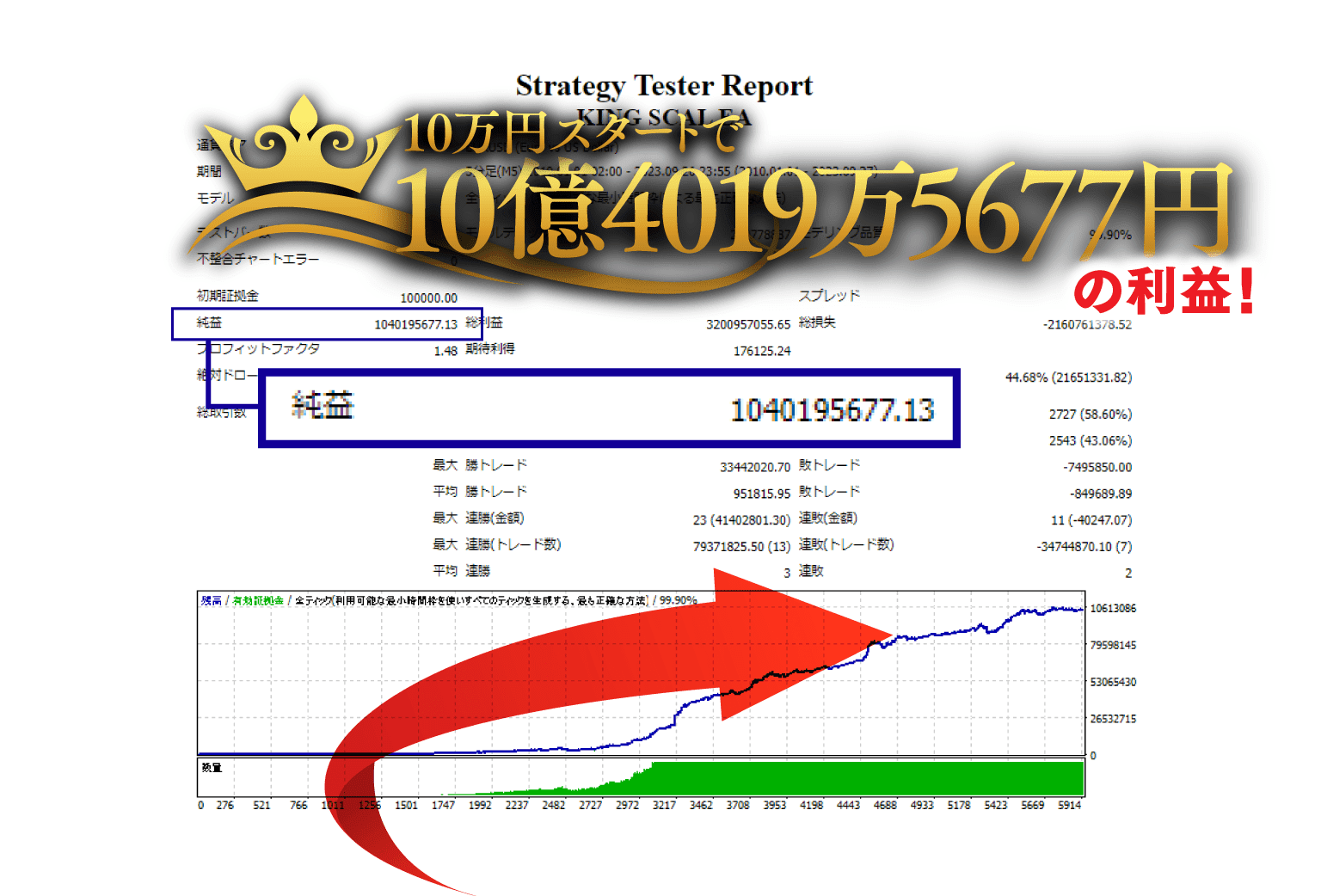This screenshot has width=1321, height=896.
Task: Click the 期待利得 value 176125.24
Action: [761, 351]
